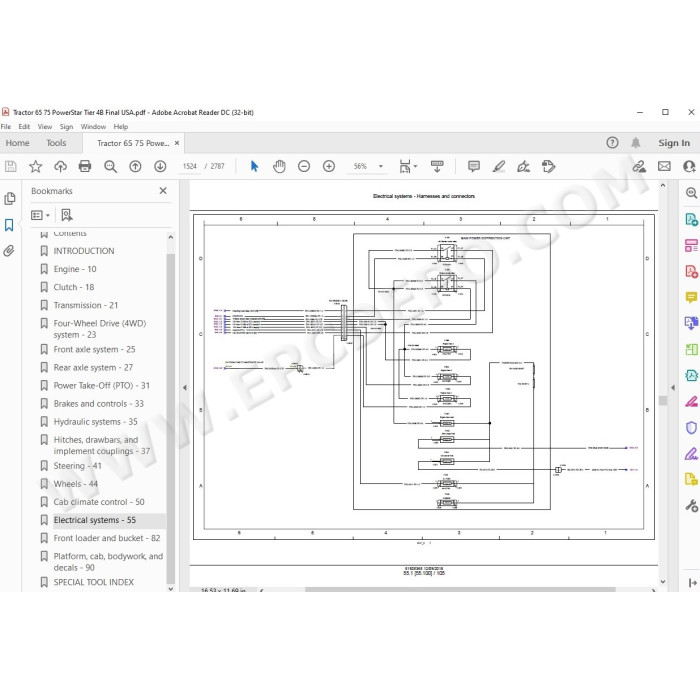The image size is (700, 700).
Task: Open the Hydraulic systems - 35 bookmark
Action: point(96,422)
